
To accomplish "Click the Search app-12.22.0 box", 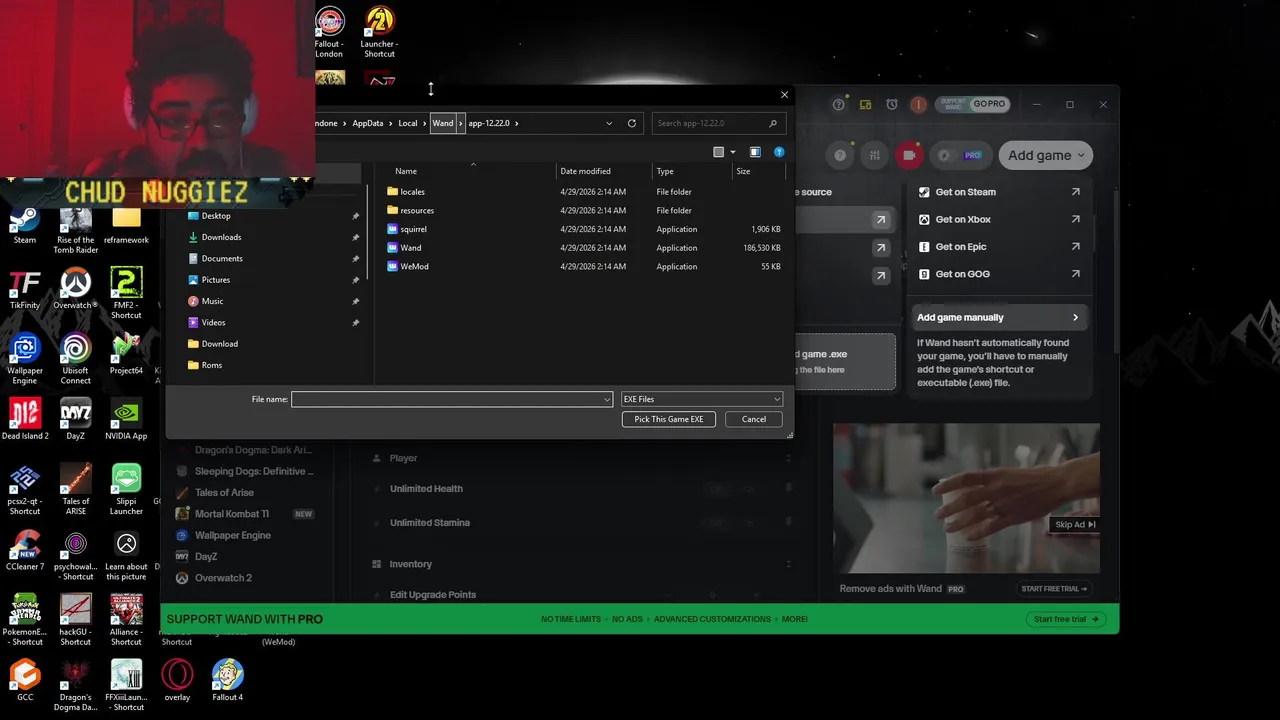I will (x=717, y=123).
